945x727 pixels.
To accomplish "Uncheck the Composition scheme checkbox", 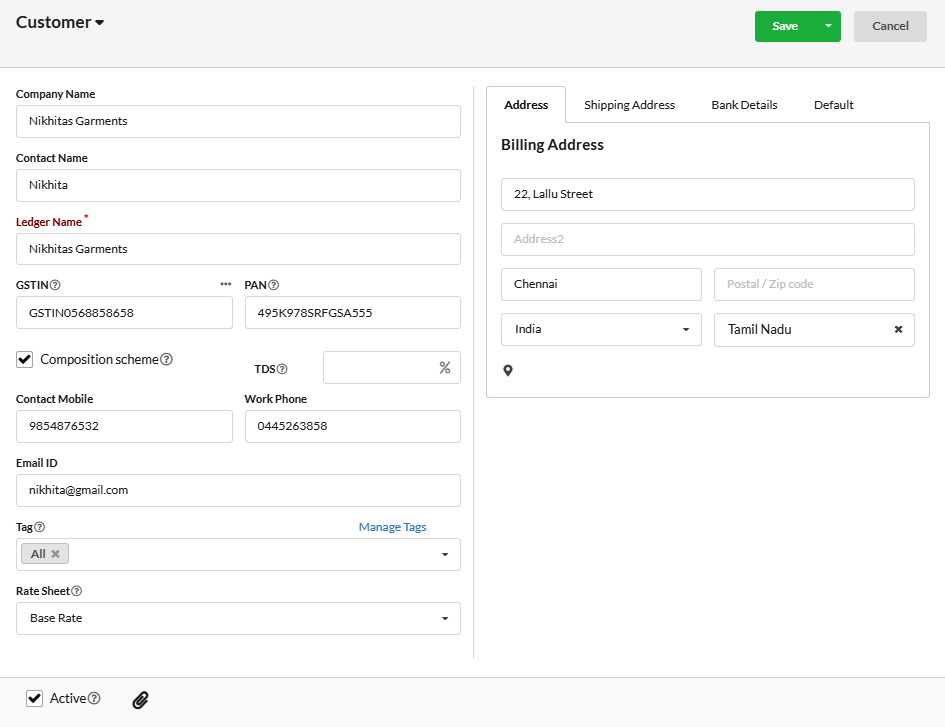I will pyautogui.click(x=24, y=359).
